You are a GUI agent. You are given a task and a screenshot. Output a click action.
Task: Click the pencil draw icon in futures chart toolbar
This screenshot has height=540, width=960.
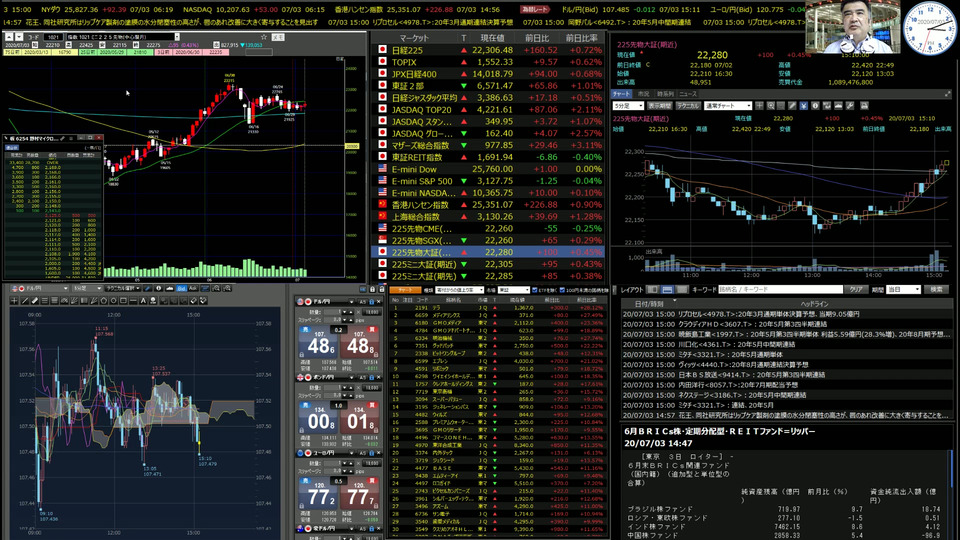(792, 105)
